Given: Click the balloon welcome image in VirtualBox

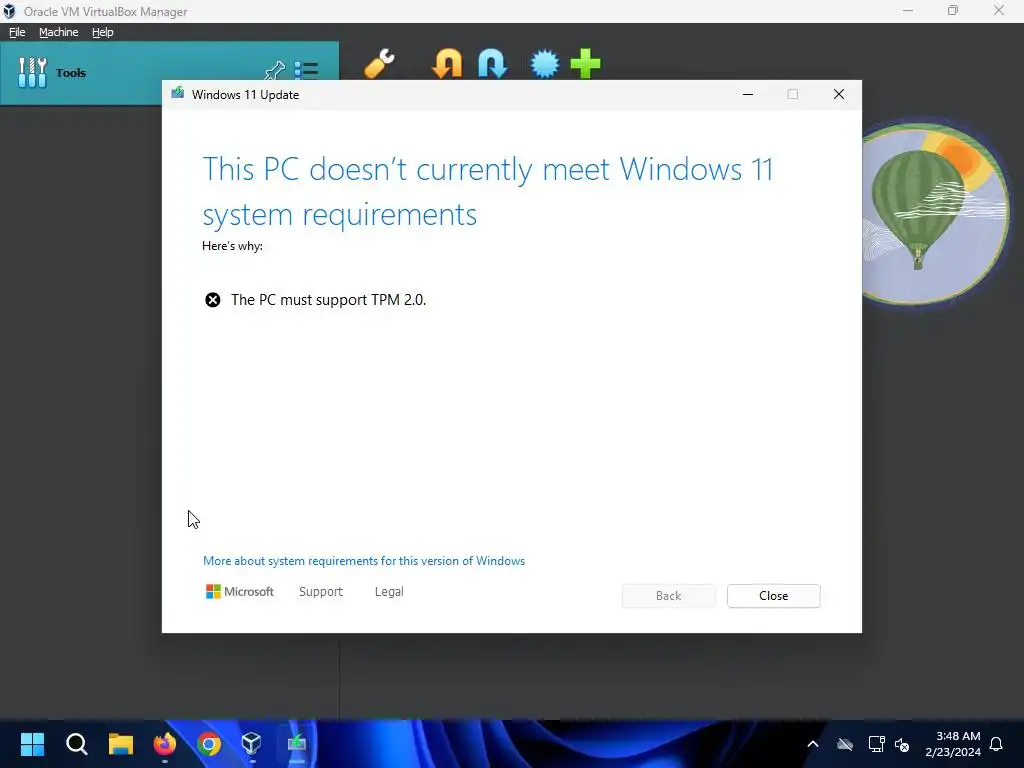Looking at the screenshot, I should (x=935, y=214).
